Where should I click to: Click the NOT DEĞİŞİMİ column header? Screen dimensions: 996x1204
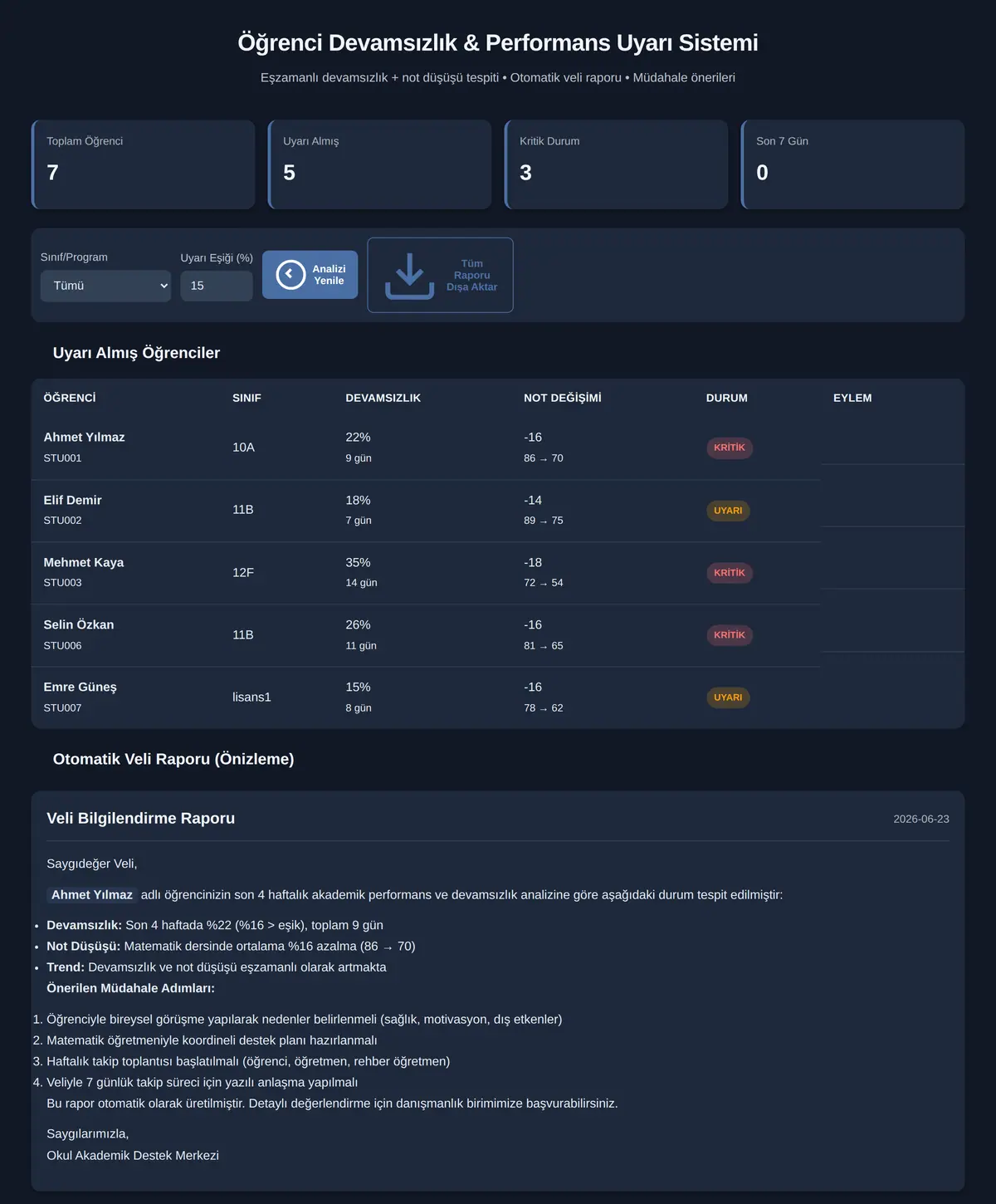coord(563,399)
